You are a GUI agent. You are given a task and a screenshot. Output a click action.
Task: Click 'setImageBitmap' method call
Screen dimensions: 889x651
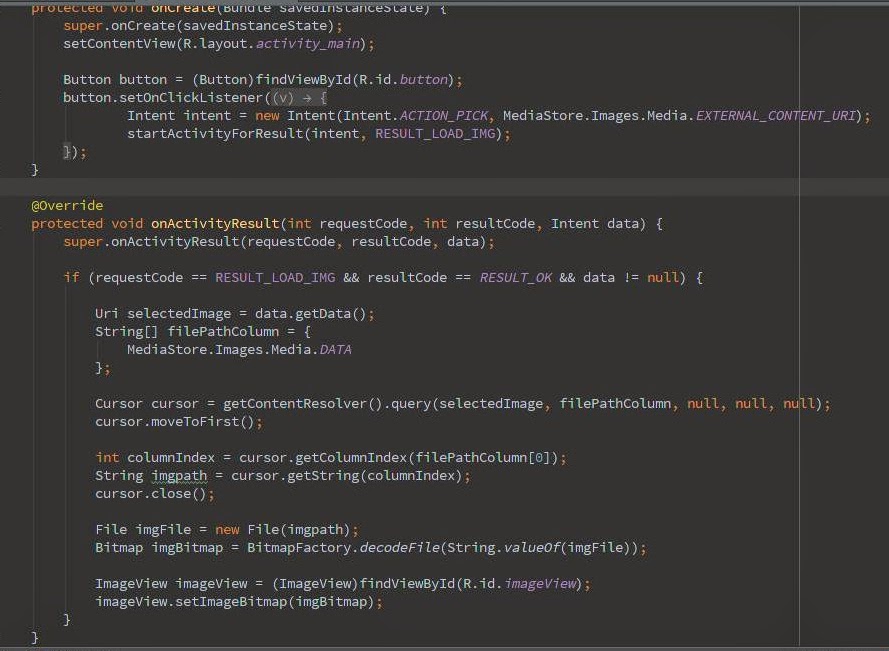pos(231,602)
